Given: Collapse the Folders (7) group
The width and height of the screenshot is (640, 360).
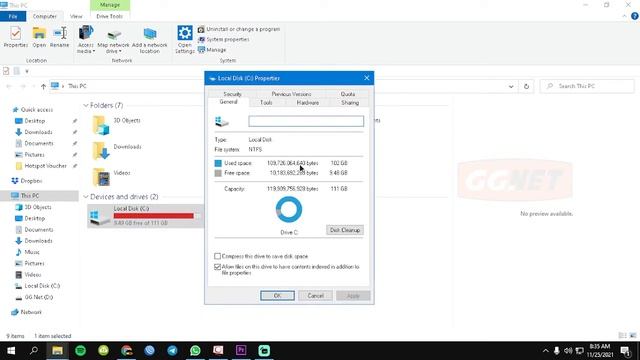Looking at the screenshot, I should coord(86,105).
